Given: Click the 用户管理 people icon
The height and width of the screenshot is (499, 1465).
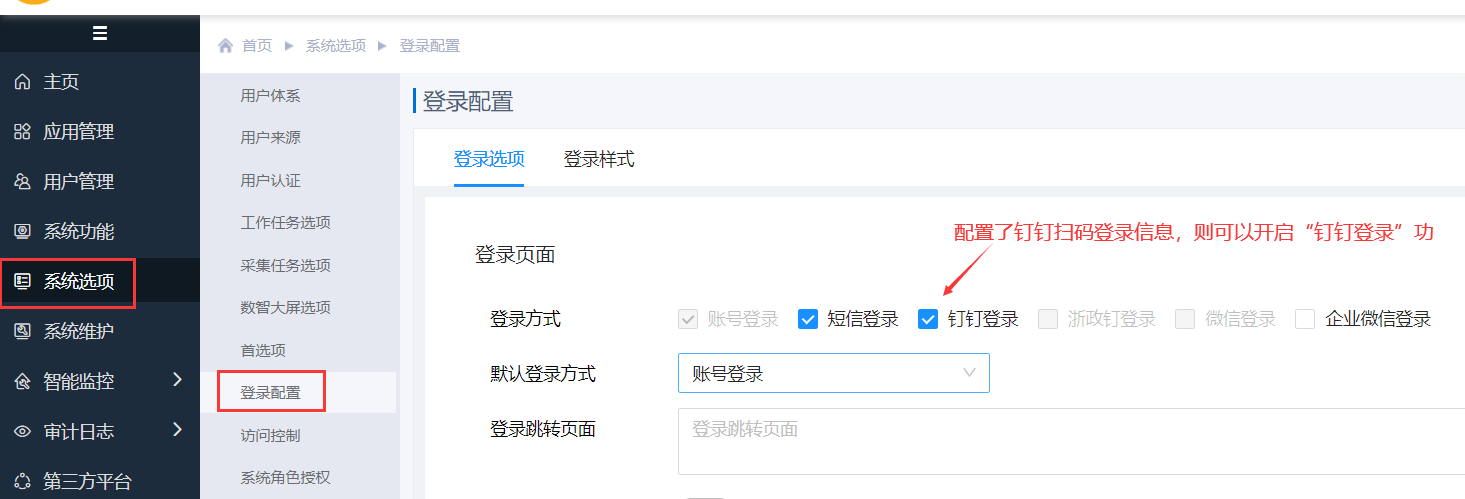Looking at the screenshot, I should pos(22,182).
